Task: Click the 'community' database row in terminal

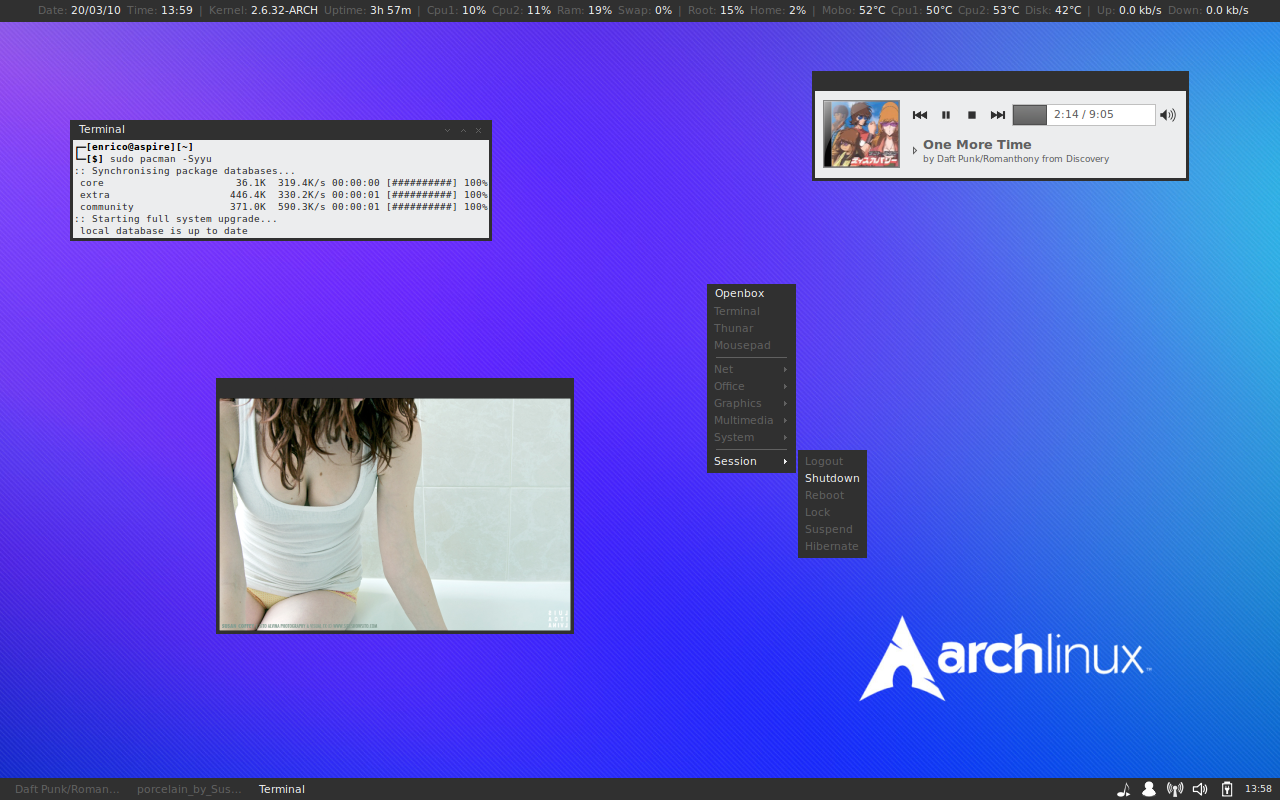Action: pos(282,207)
